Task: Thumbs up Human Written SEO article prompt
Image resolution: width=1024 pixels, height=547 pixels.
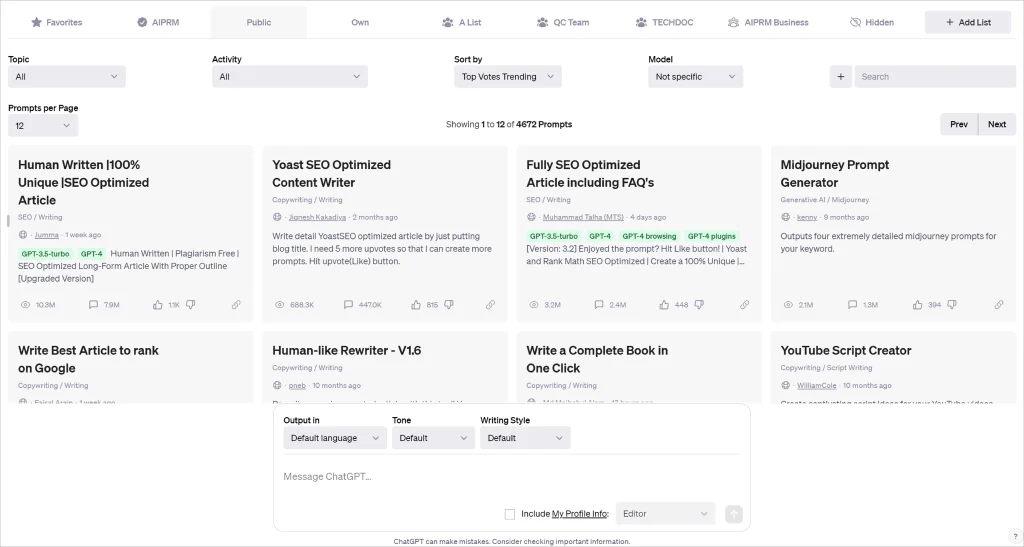Action: pyautogui.click(x=157, y=305)
